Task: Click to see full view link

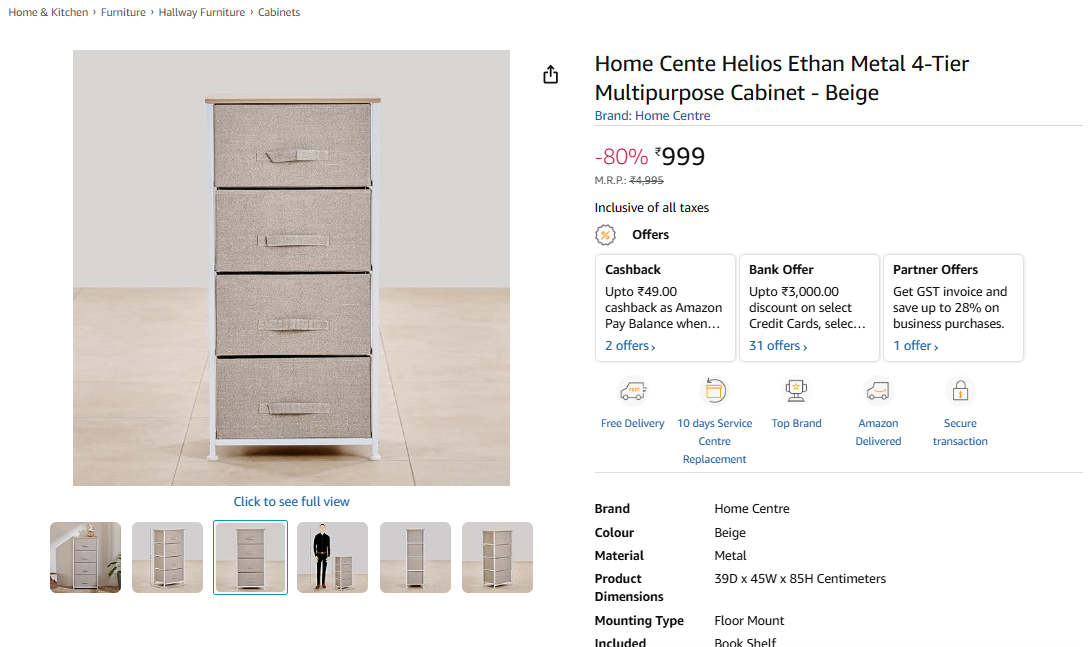Action: coord(291,502)
